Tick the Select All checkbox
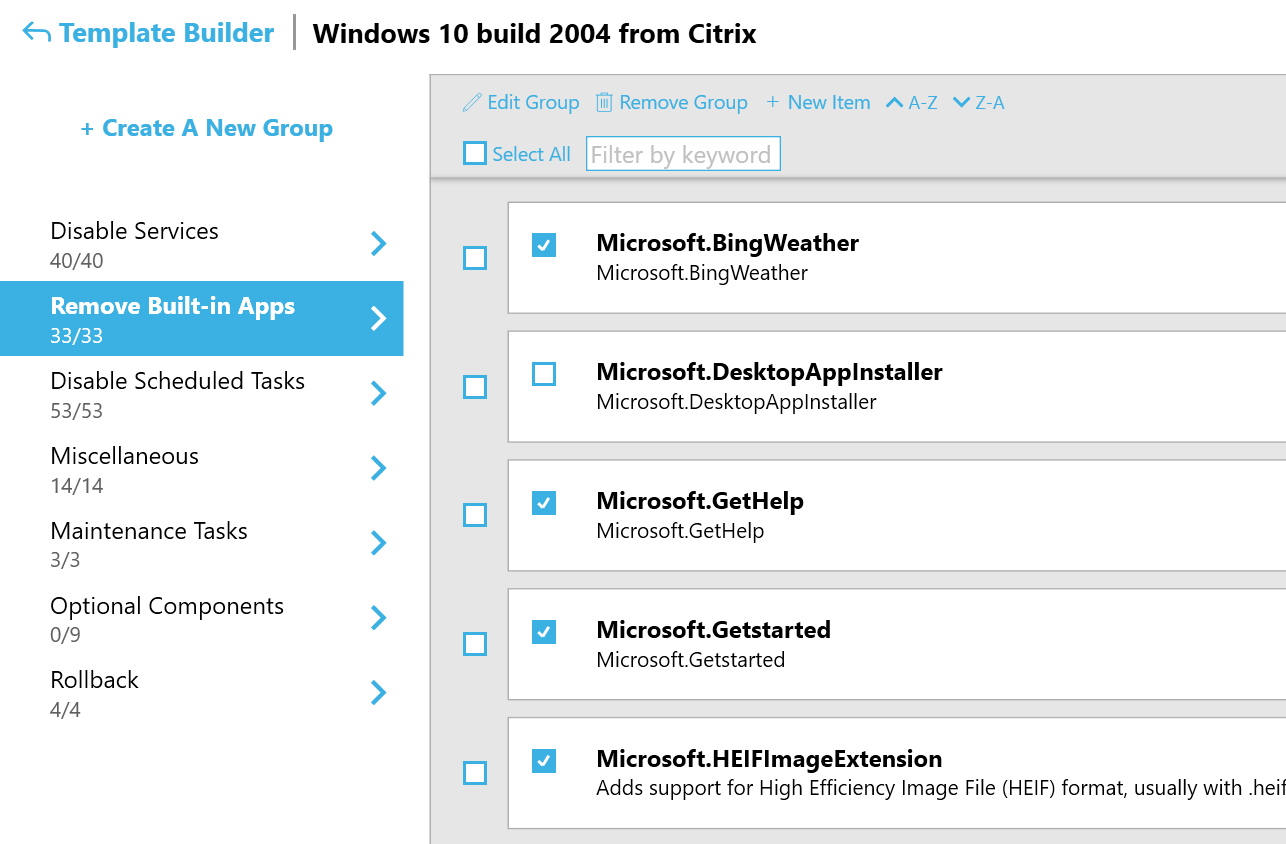 click(475, 154)
